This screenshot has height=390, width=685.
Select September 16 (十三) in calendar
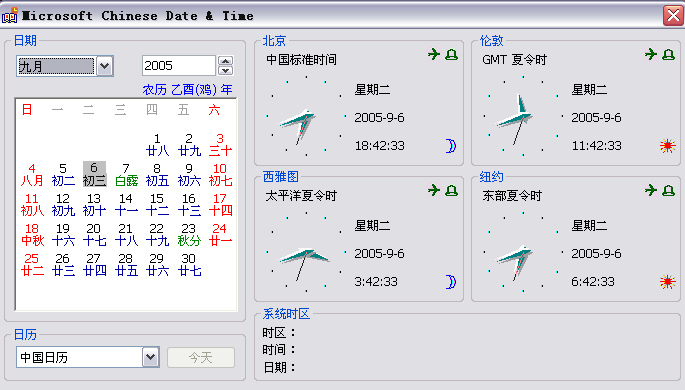(x=189, y=205)
